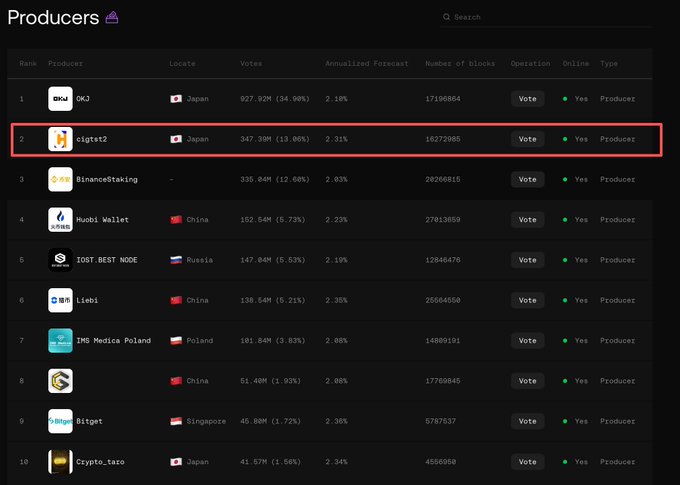Image resolution: width=680 pixels, height=485 pixels.
Task: Click the Huobi Wallet flame logo
Action: (x=60, y=220)
